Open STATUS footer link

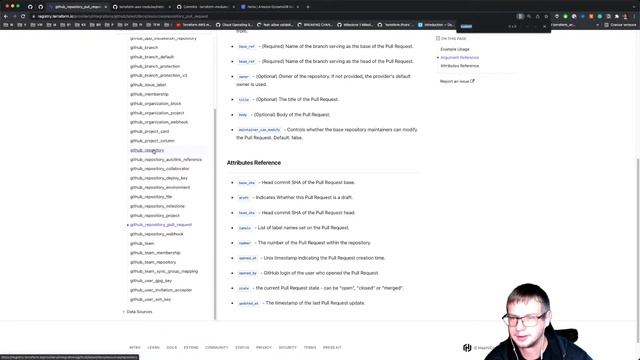(x=242, y=348)
